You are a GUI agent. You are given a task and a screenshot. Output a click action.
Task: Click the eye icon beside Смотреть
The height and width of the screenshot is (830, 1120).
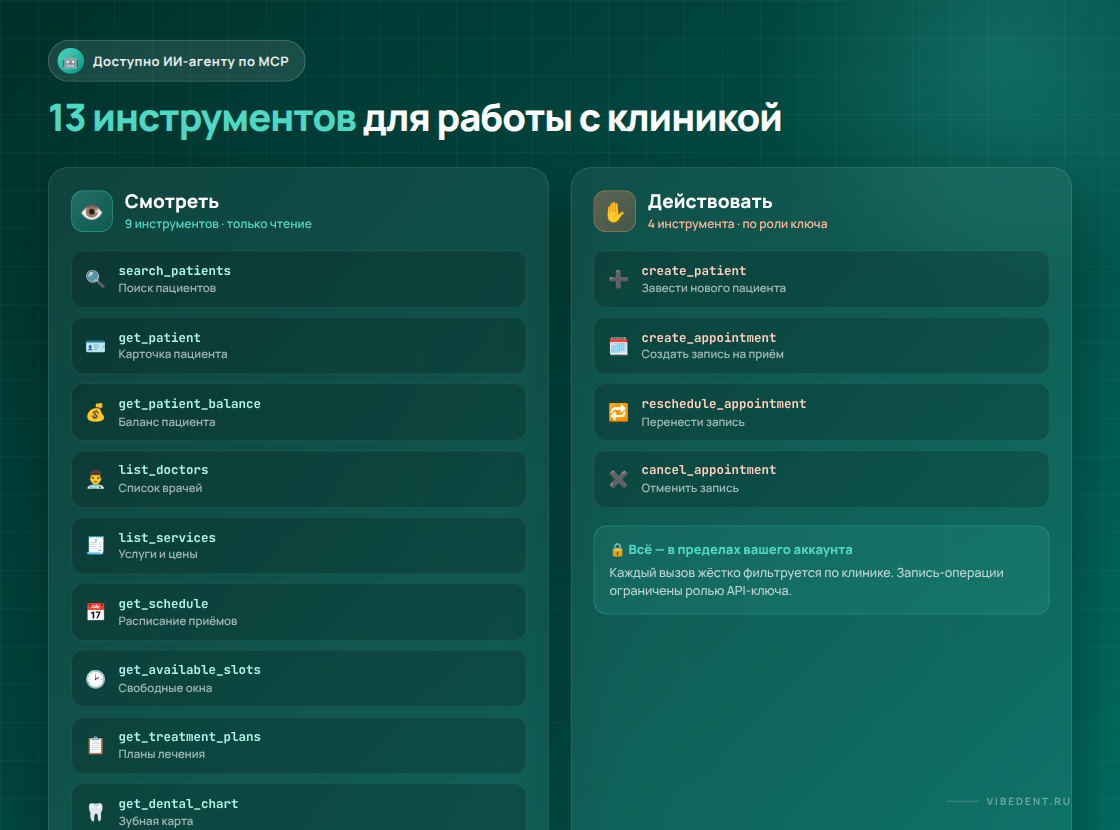(x=92, y=211)
